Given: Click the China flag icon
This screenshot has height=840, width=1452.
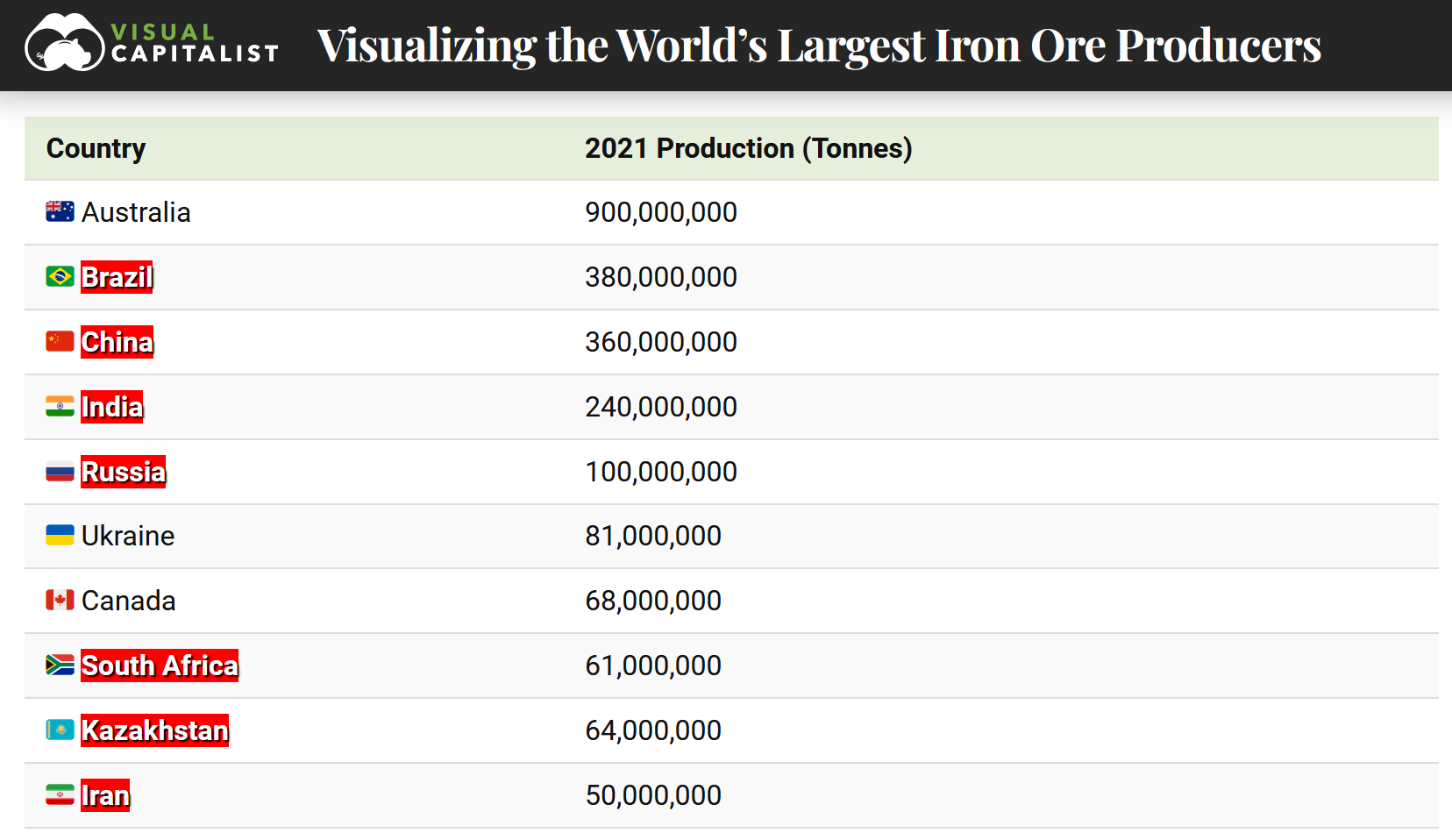Looking at the screenshot, I should pyautogui.click(x=60, y=341).
